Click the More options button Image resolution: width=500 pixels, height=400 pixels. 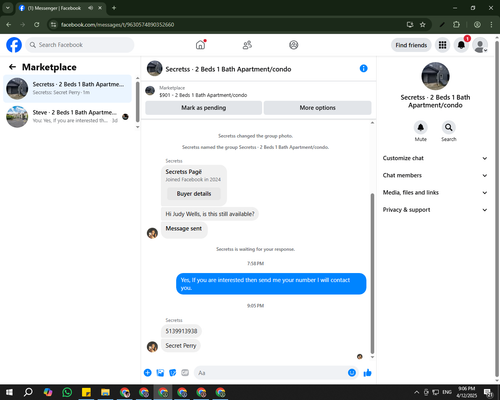pos(317,108)
